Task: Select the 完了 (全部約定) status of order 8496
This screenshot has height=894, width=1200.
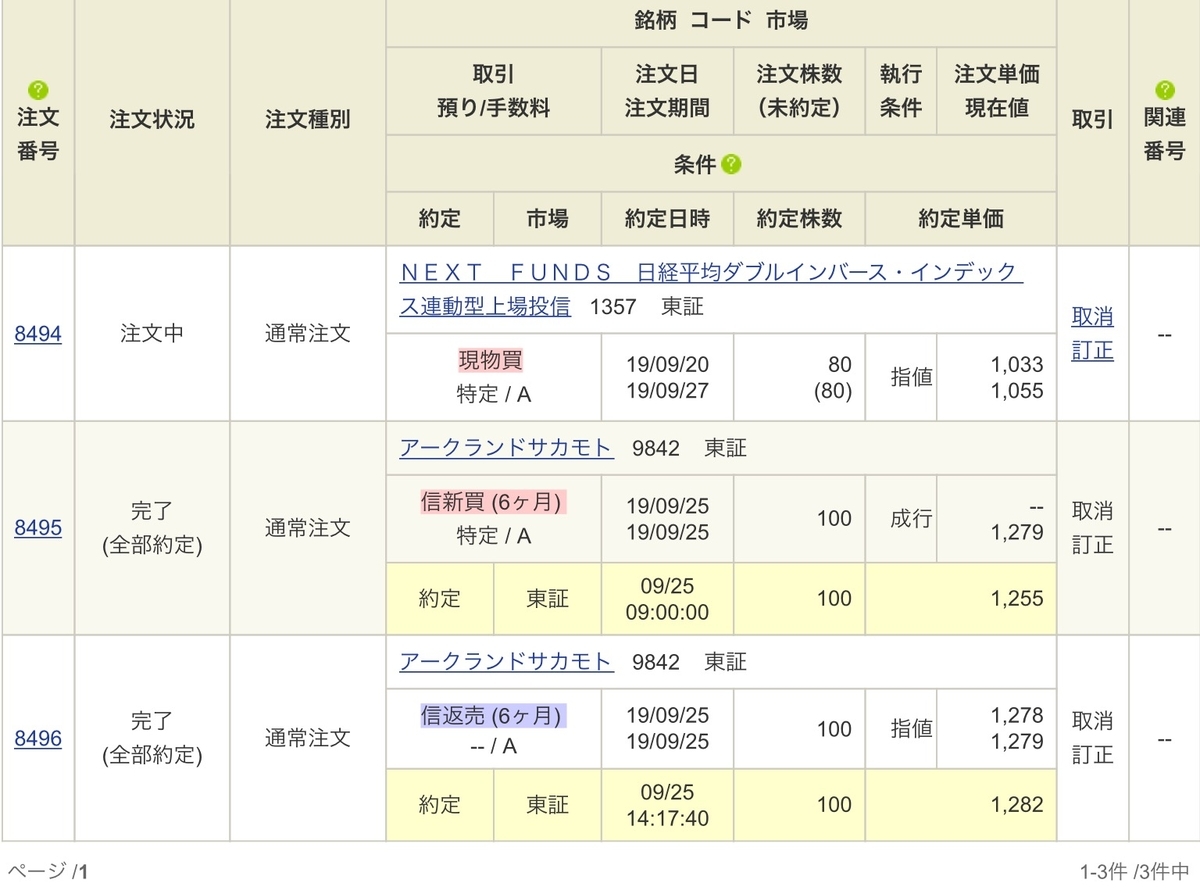Action: coord(152,738)
